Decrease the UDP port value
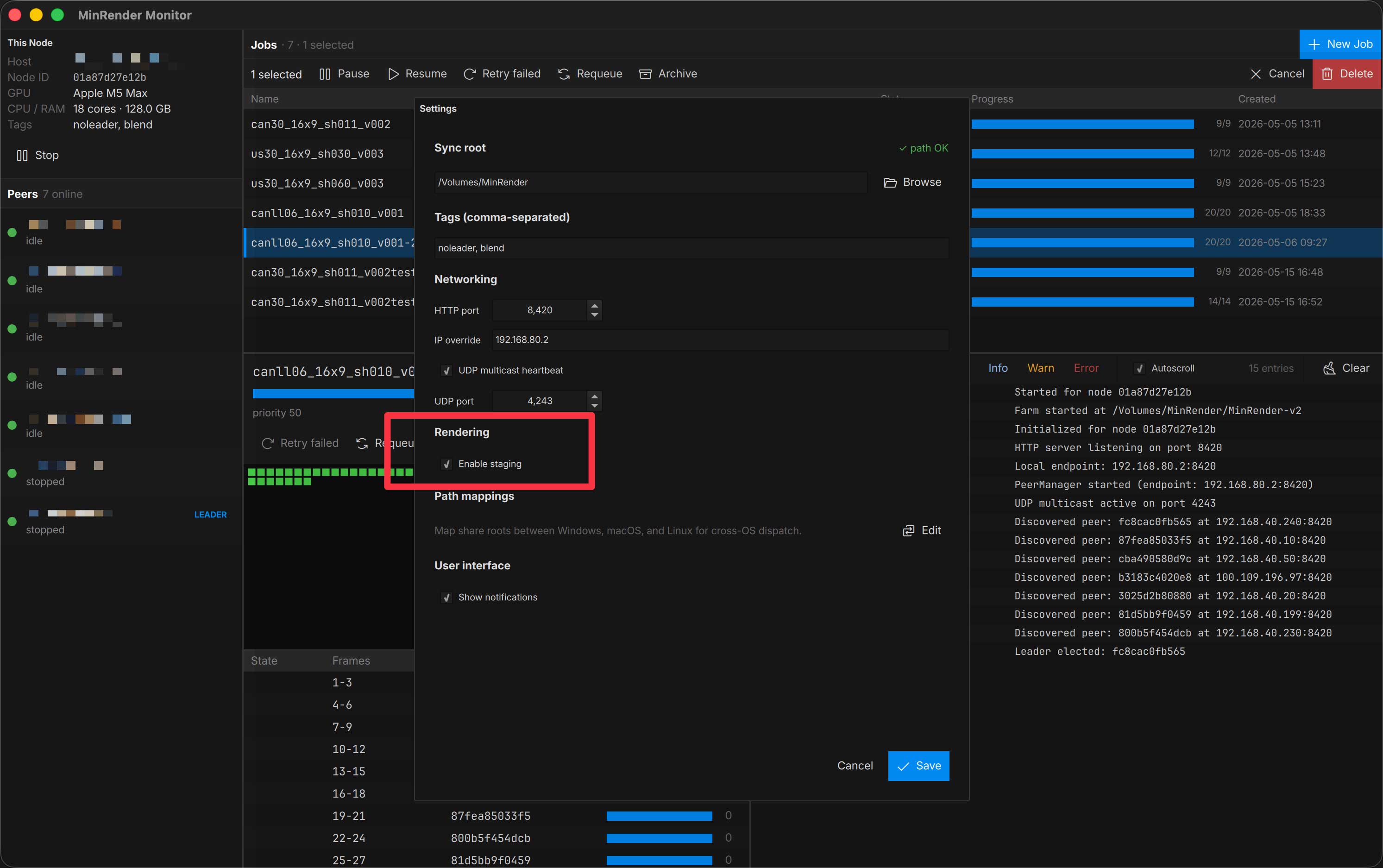This screenshot has height=868, width=1383. coord(594,406)
